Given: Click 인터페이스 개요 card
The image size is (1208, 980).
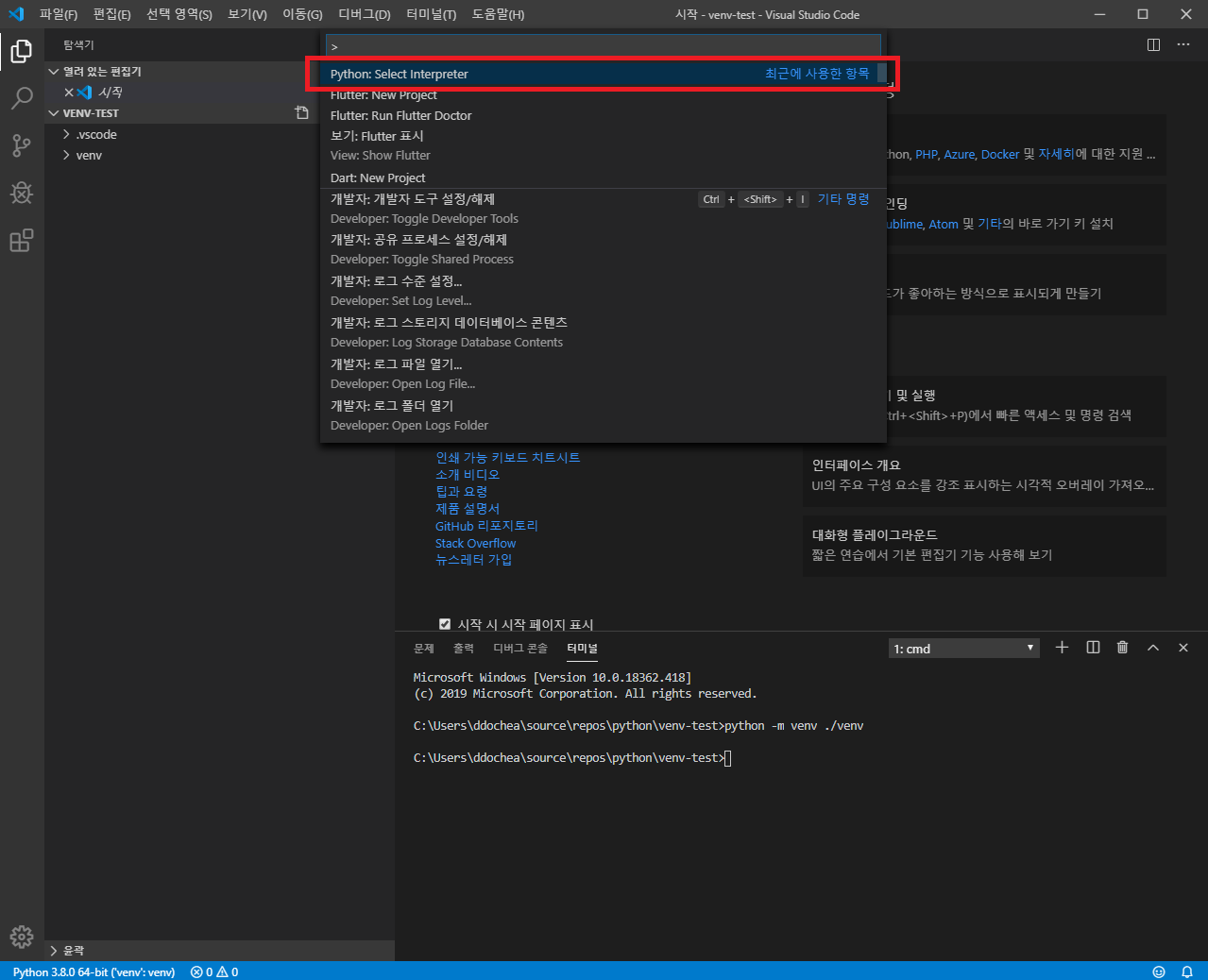Looking at the screenshot, I should (984, 475).
